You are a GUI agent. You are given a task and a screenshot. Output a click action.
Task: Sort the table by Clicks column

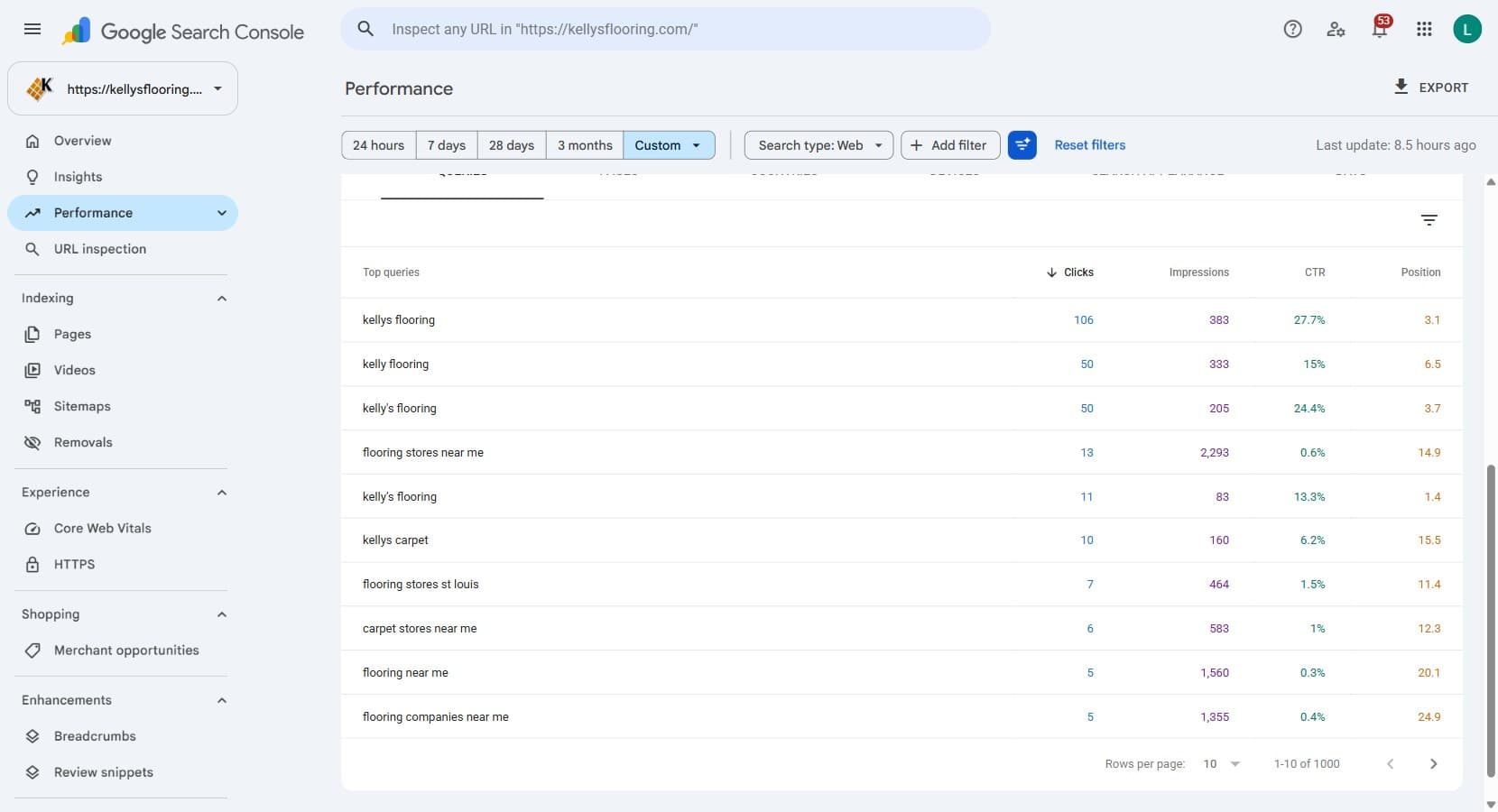[x=1070, y=272]
